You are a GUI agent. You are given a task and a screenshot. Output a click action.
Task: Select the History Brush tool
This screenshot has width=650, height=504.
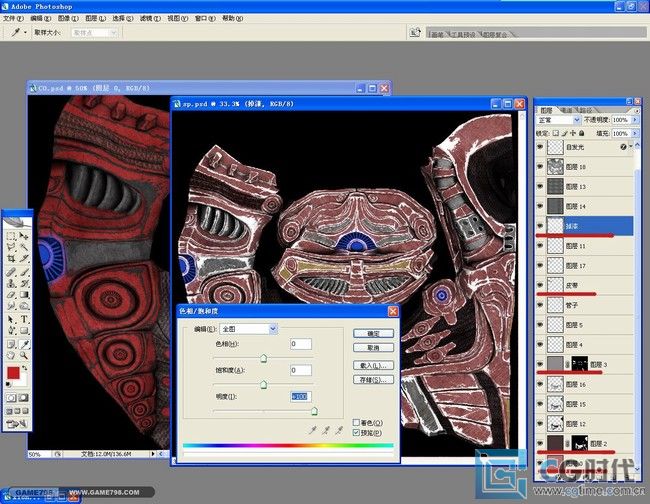24,284
